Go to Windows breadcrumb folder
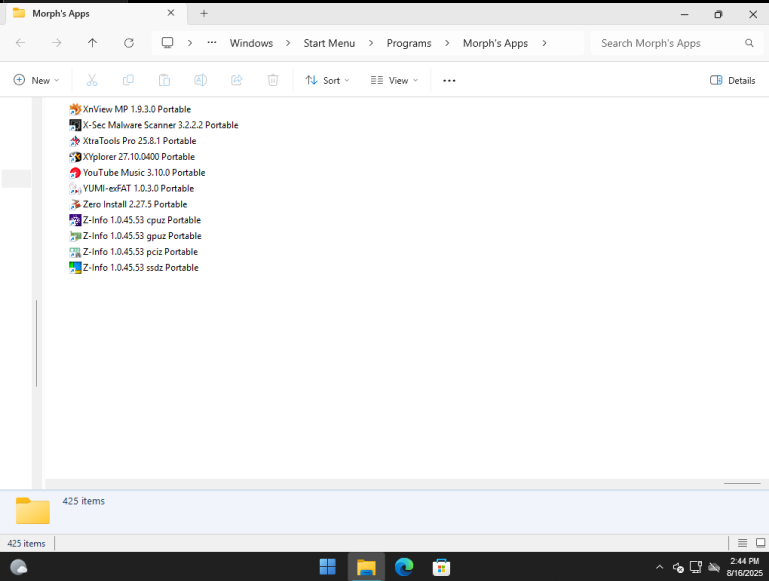 tap(251, 43)
